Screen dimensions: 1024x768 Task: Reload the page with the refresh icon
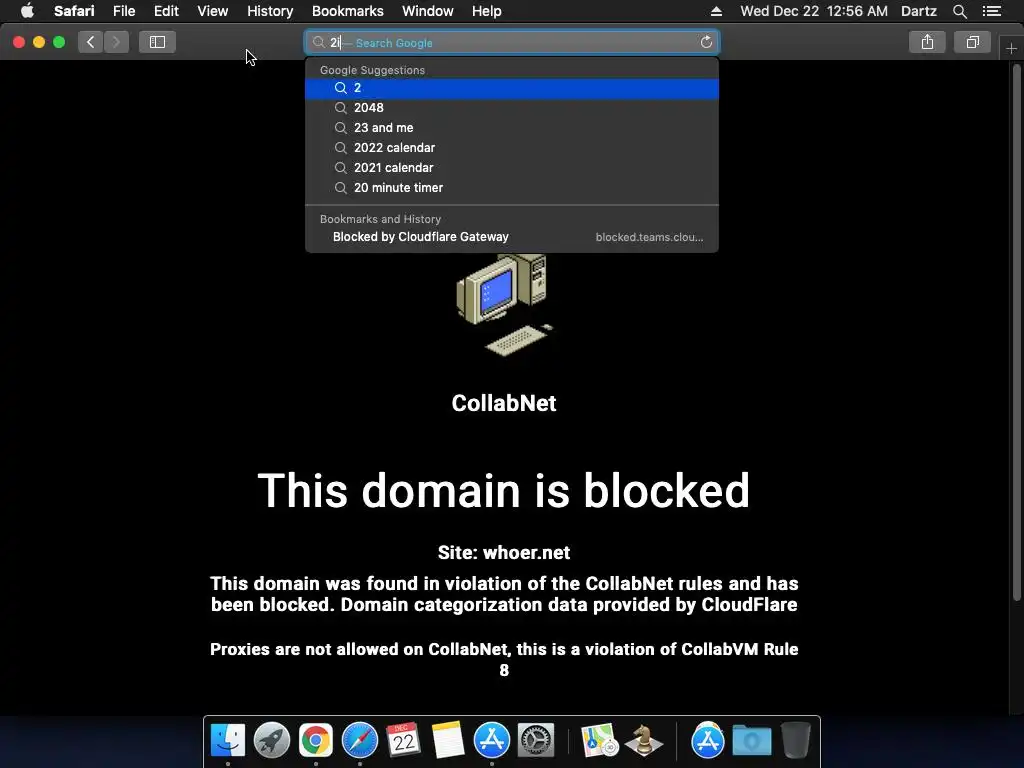point(706,42)
